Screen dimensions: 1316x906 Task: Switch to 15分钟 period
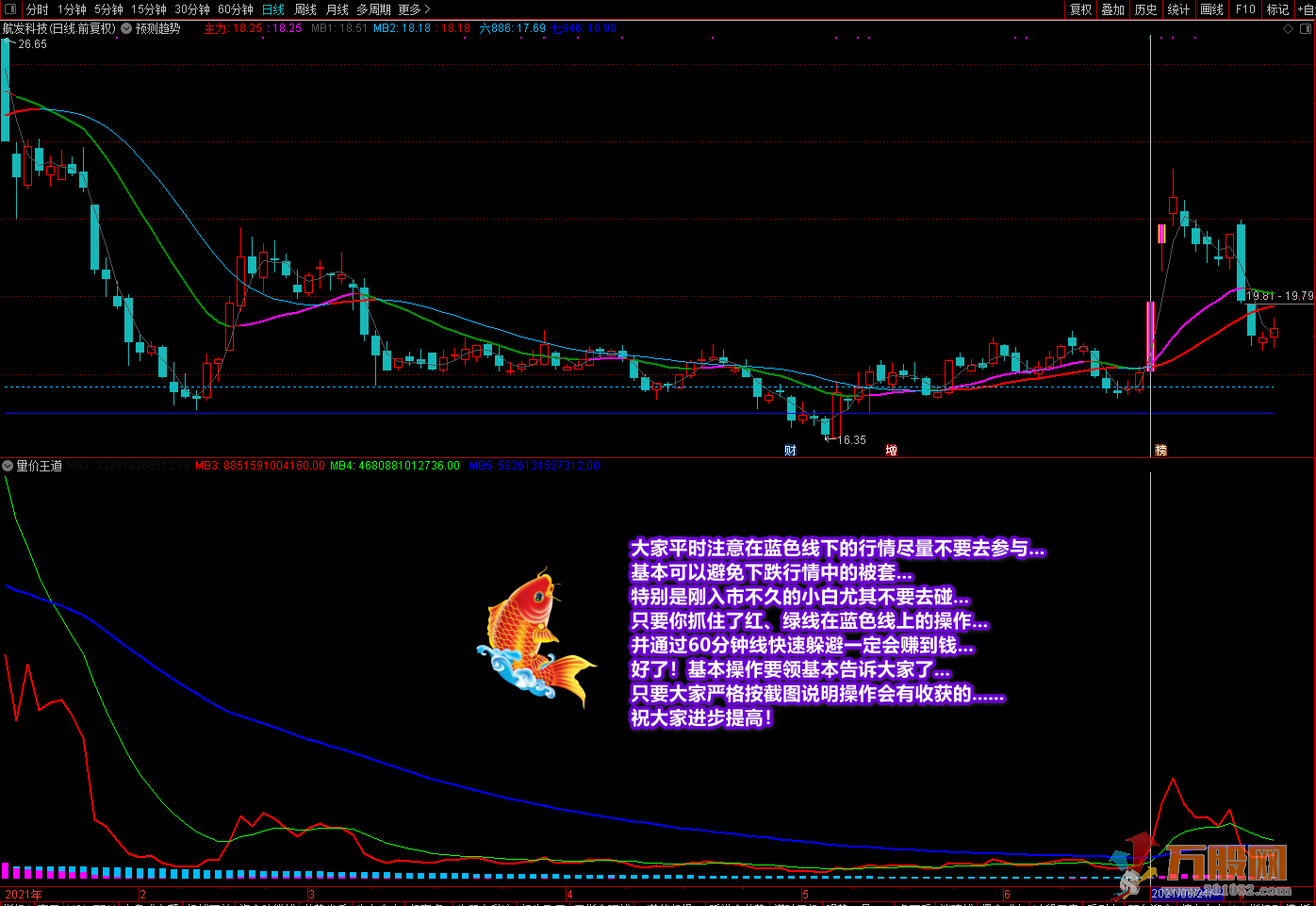pyautogui.click(x=149, y=9)
